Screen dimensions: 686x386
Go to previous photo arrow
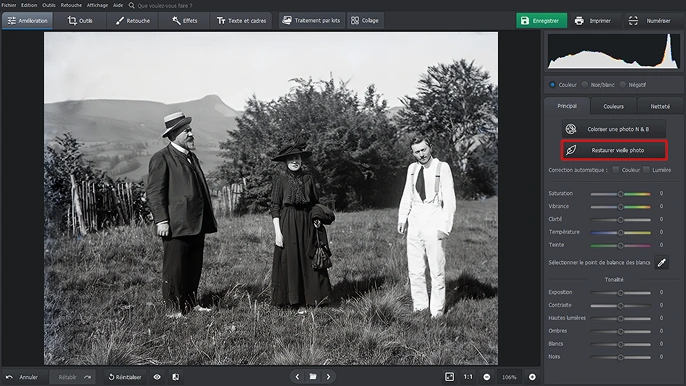(298, 376)
